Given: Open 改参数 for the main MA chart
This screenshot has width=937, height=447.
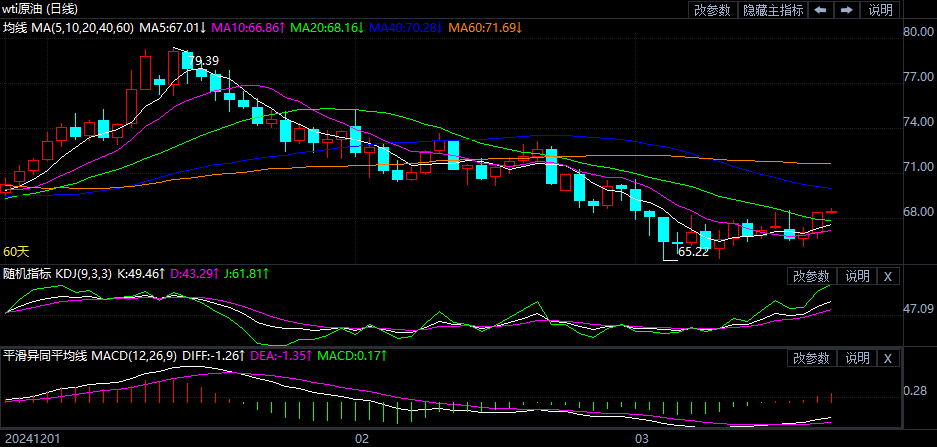Looking at the screenshot, I should tap(712, 10).
